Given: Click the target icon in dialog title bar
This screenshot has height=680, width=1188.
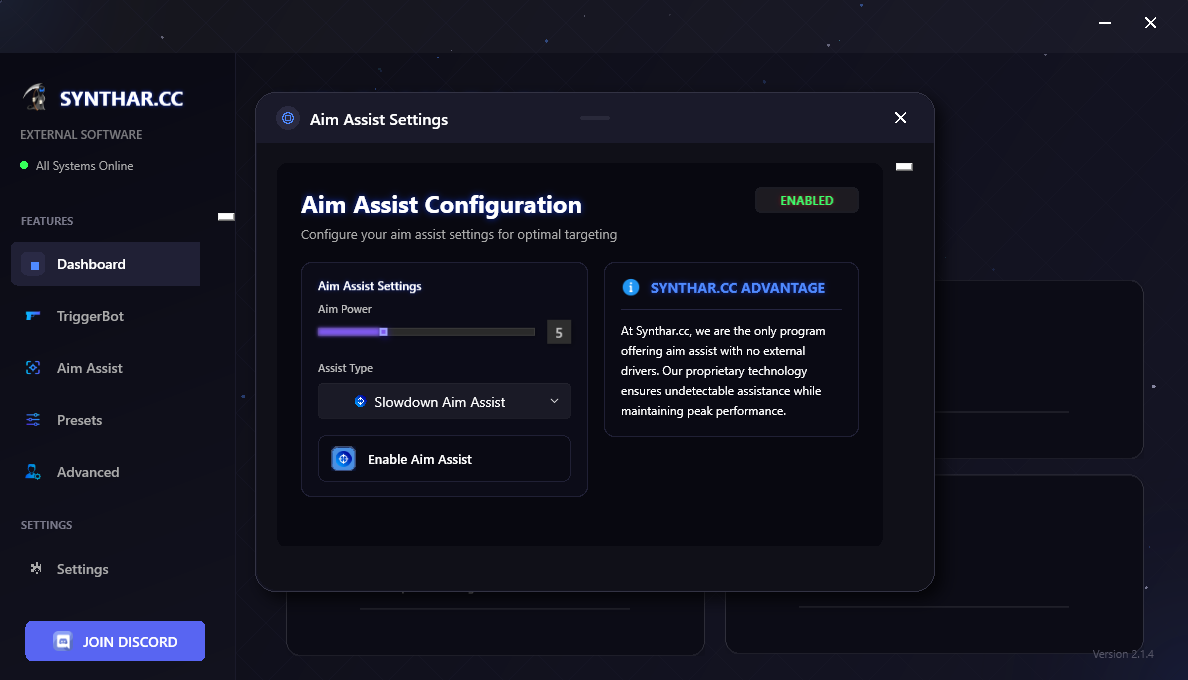Looking at the screenshot, I should point(288,118).
